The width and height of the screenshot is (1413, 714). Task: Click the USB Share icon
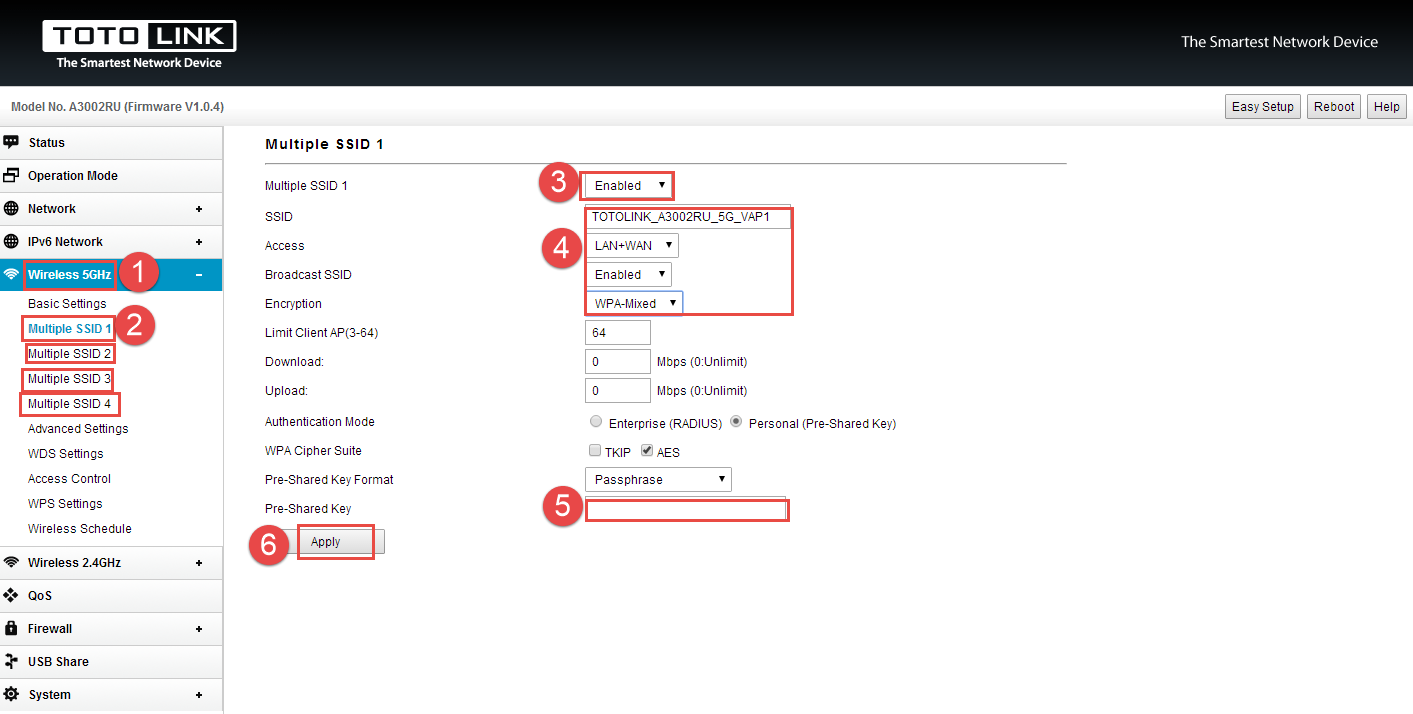11,662
